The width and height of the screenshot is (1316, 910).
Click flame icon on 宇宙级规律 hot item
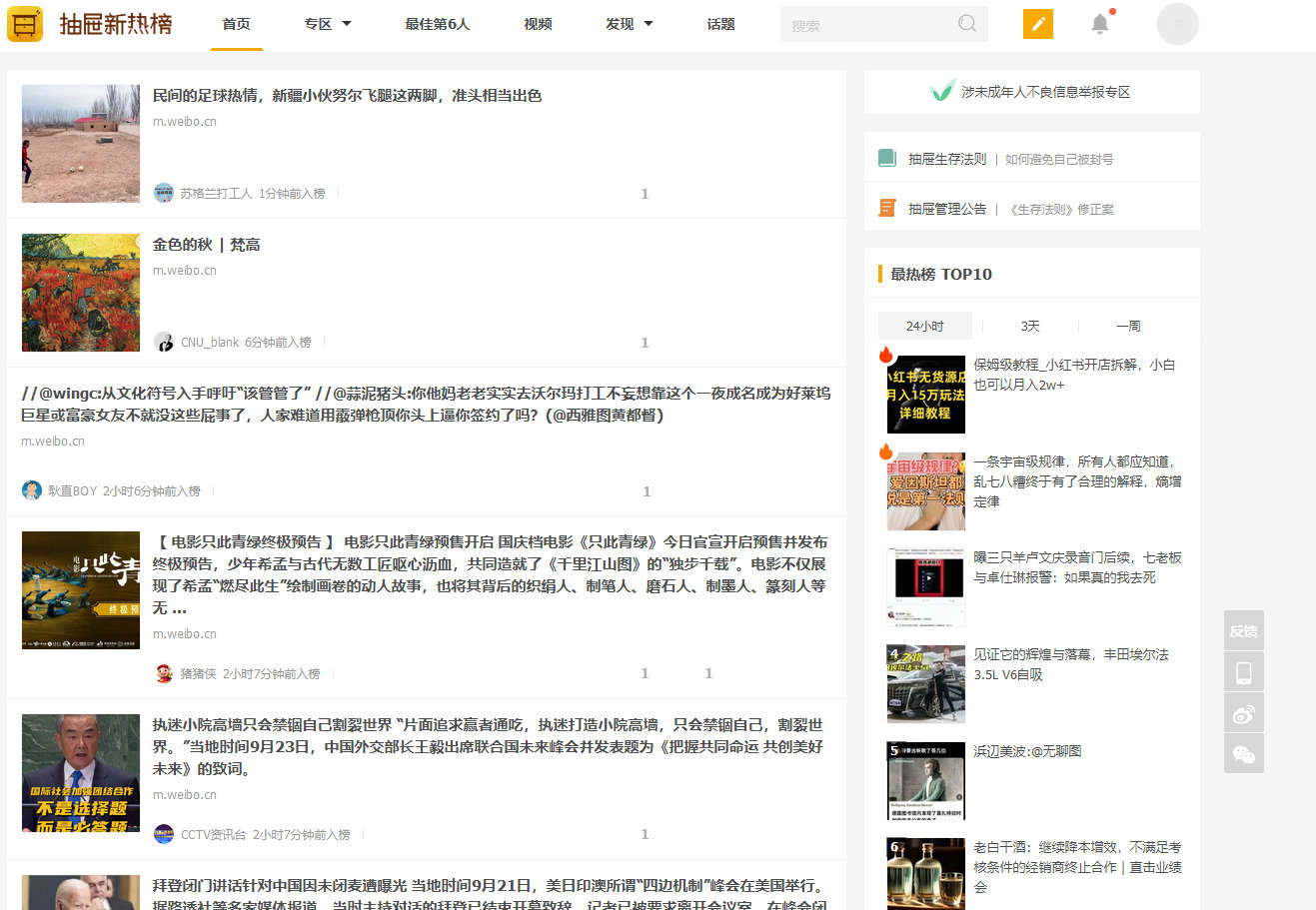pyautogui.click(x=886, y=452)
